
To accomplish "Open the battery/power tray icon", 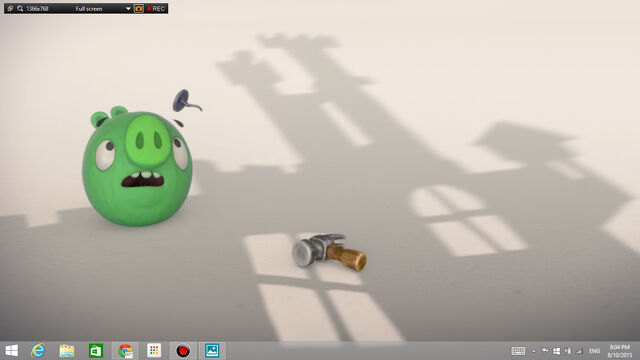I will tap(568, 351).
